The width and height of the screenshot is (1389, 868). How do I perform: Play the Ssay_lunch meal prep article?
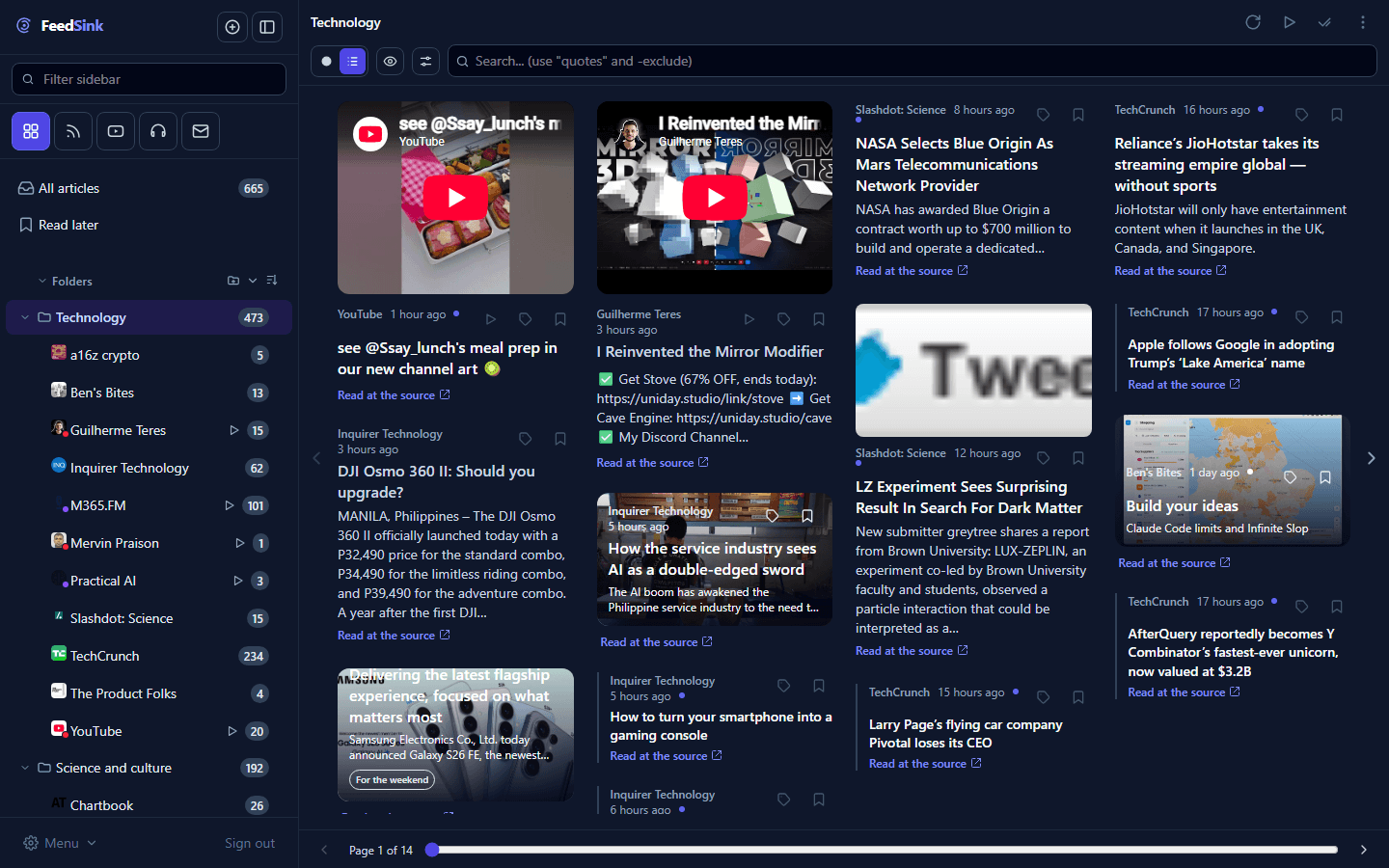coord(490,319)
